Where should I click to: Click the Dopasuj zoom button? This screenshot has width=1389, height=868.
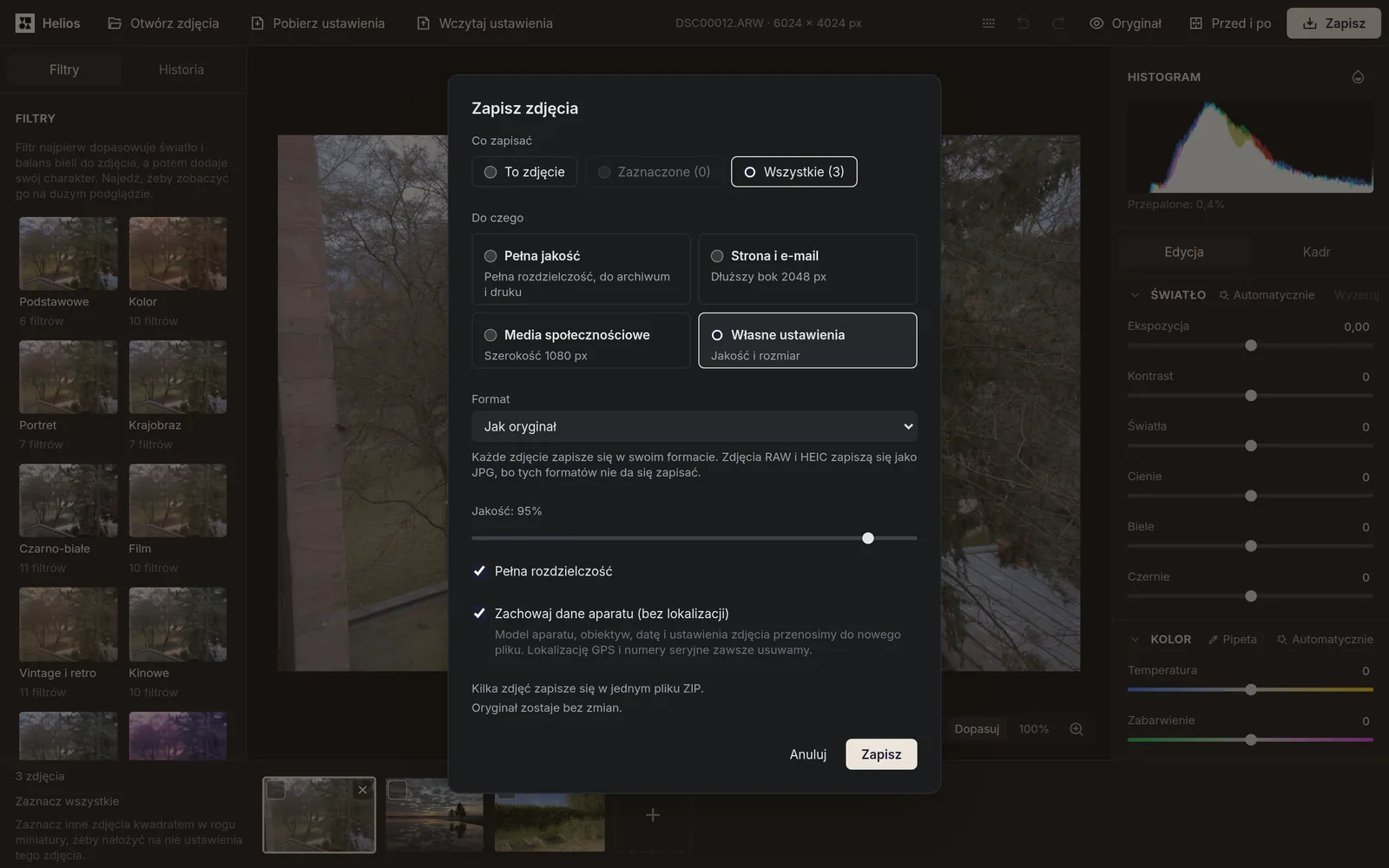point(977,729)
